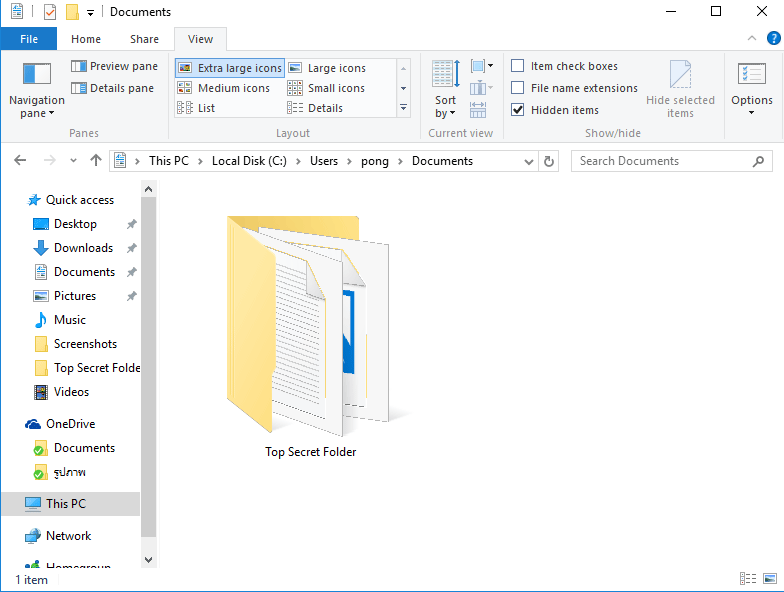Expand the layout gallery More arrow

pyautogui.click(x=404, y=108)
